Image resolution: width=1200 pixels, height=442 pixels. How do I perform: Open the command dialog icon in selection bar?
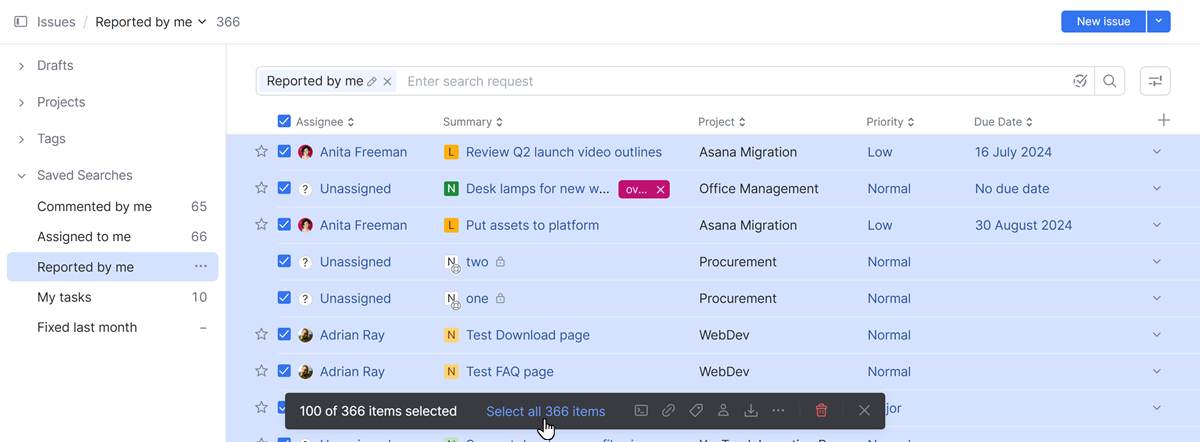(641, 411)
